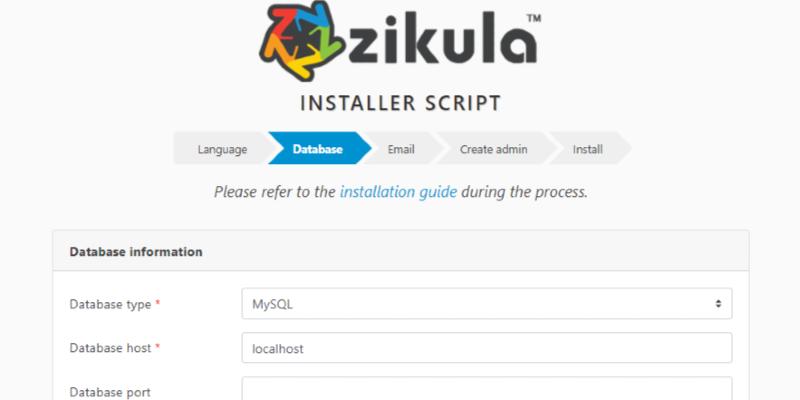Image resolution: width=800 pixels, height=400 pixels.
Task: Focus the Database host field
Action: click(486, 348)
